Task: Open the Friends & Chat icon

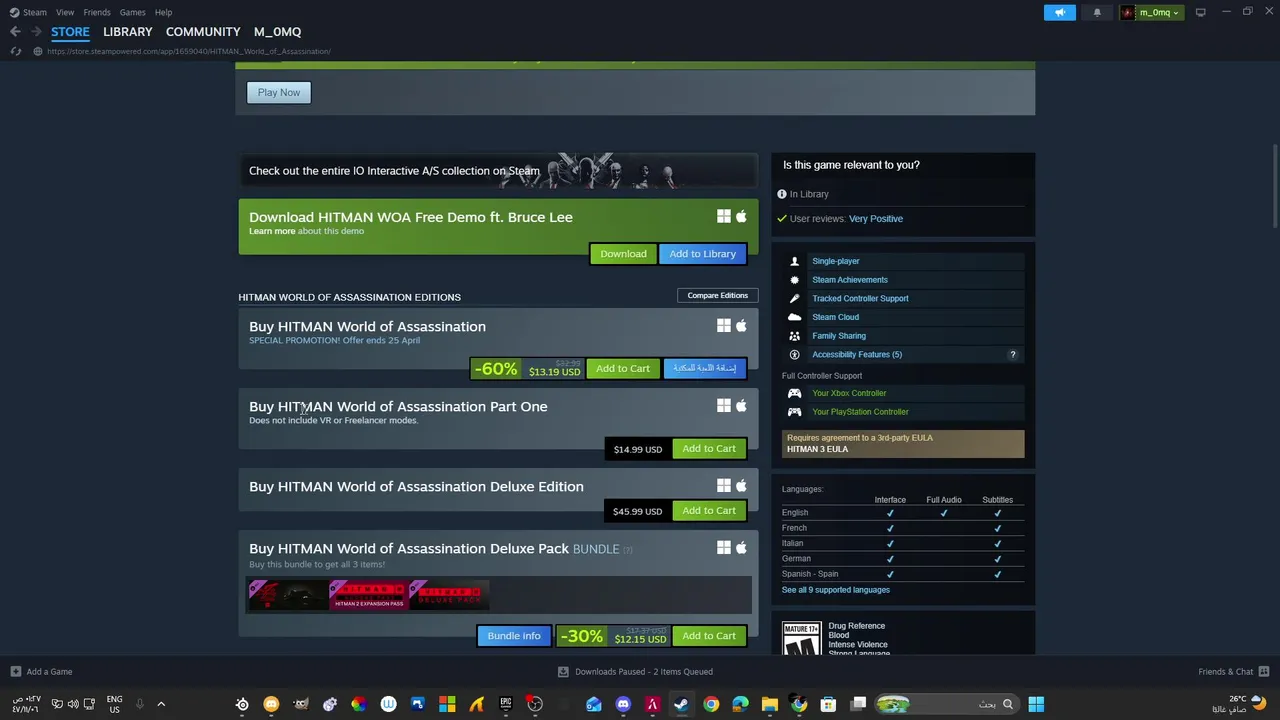Action: [1264, 672]
